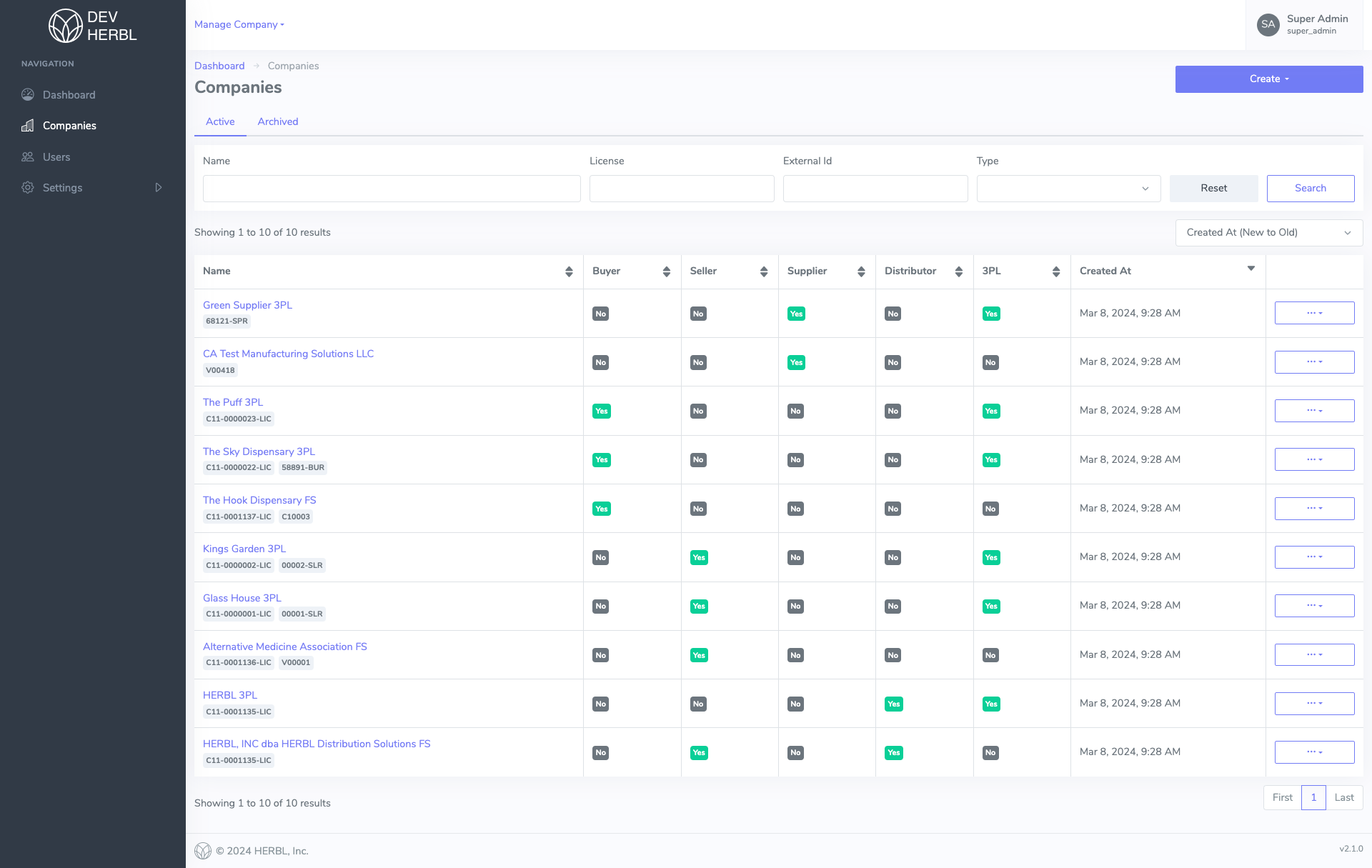Viewport: 1372px width, 868px height.
Task: Sort table by Buyer column arrows
Action: click(x=666, y=271)
